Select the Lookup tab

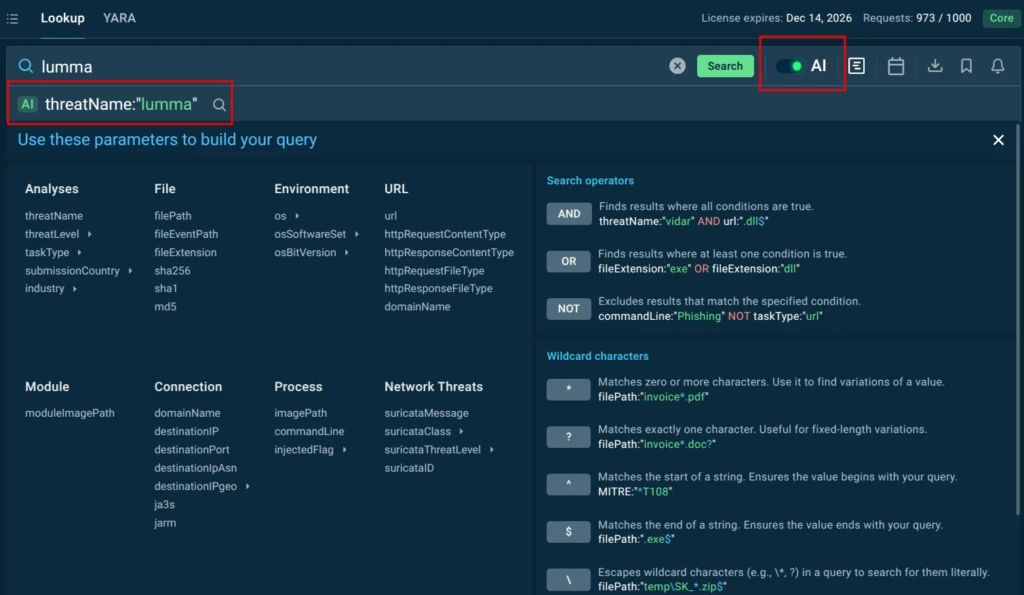point(62,18)
